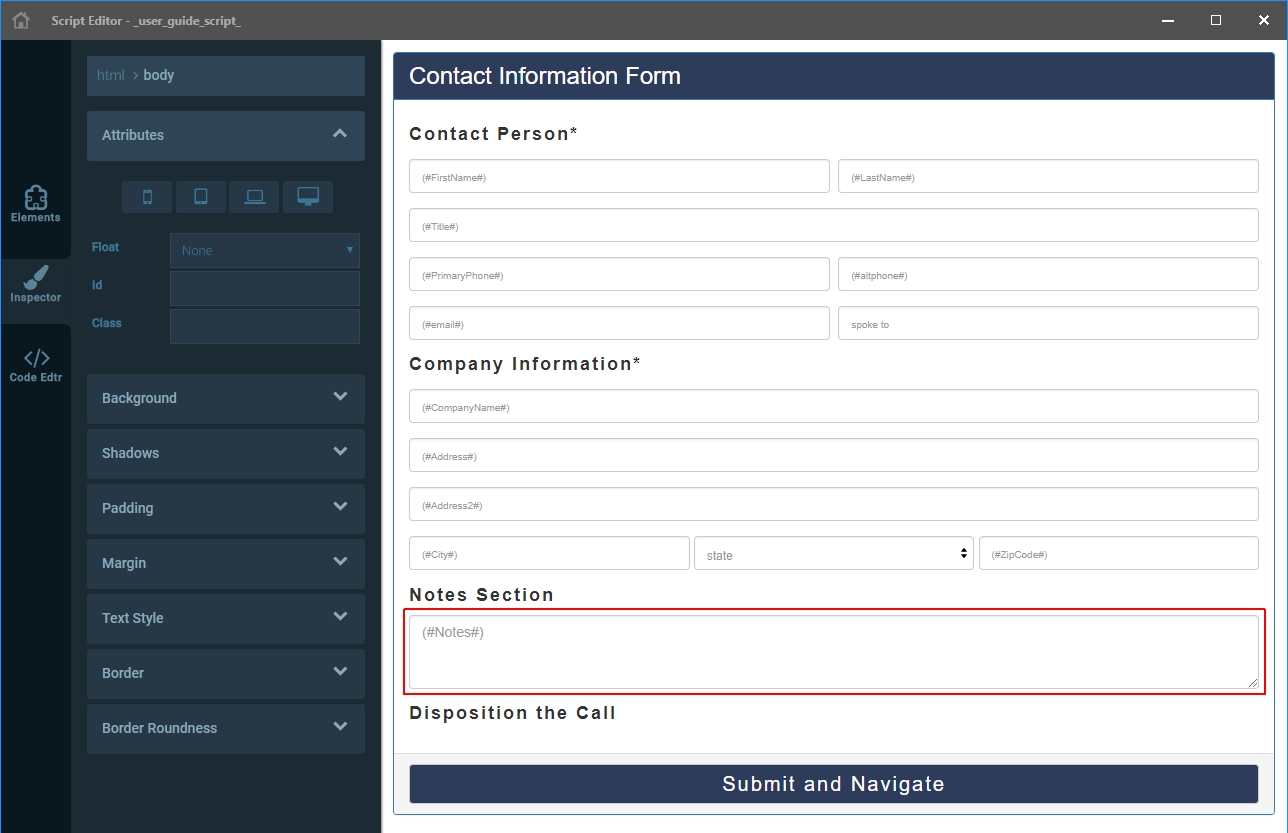The image size is (1288, 833).
Task: Expand the Shadows section
Action: coord(226,453)
